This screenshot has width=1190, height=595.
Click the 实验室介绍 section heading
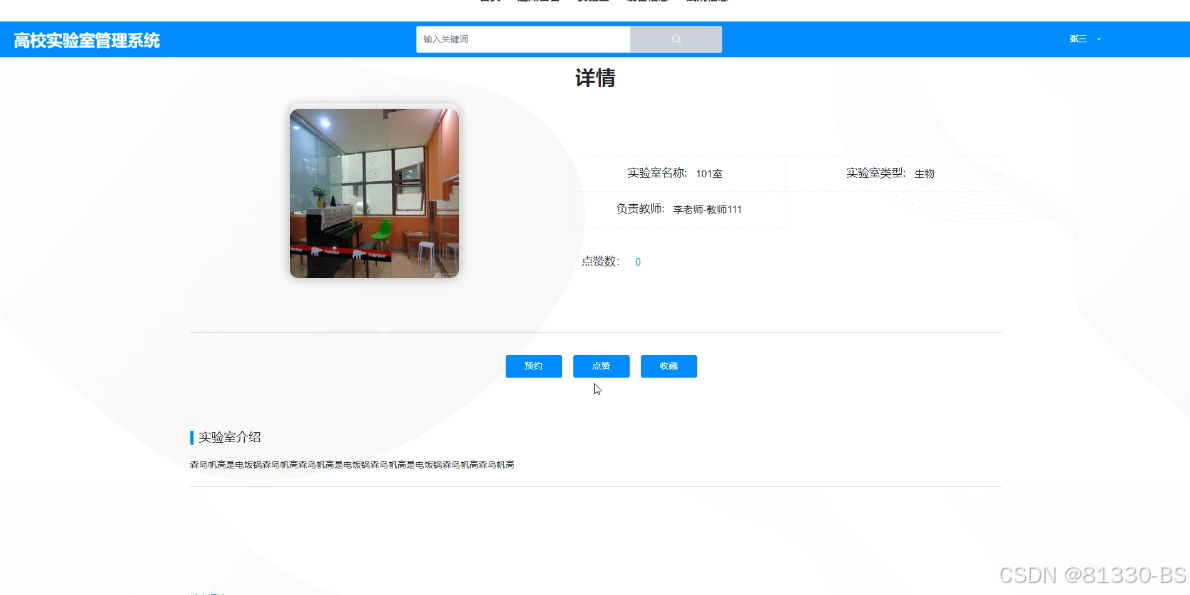coord(229,437)
